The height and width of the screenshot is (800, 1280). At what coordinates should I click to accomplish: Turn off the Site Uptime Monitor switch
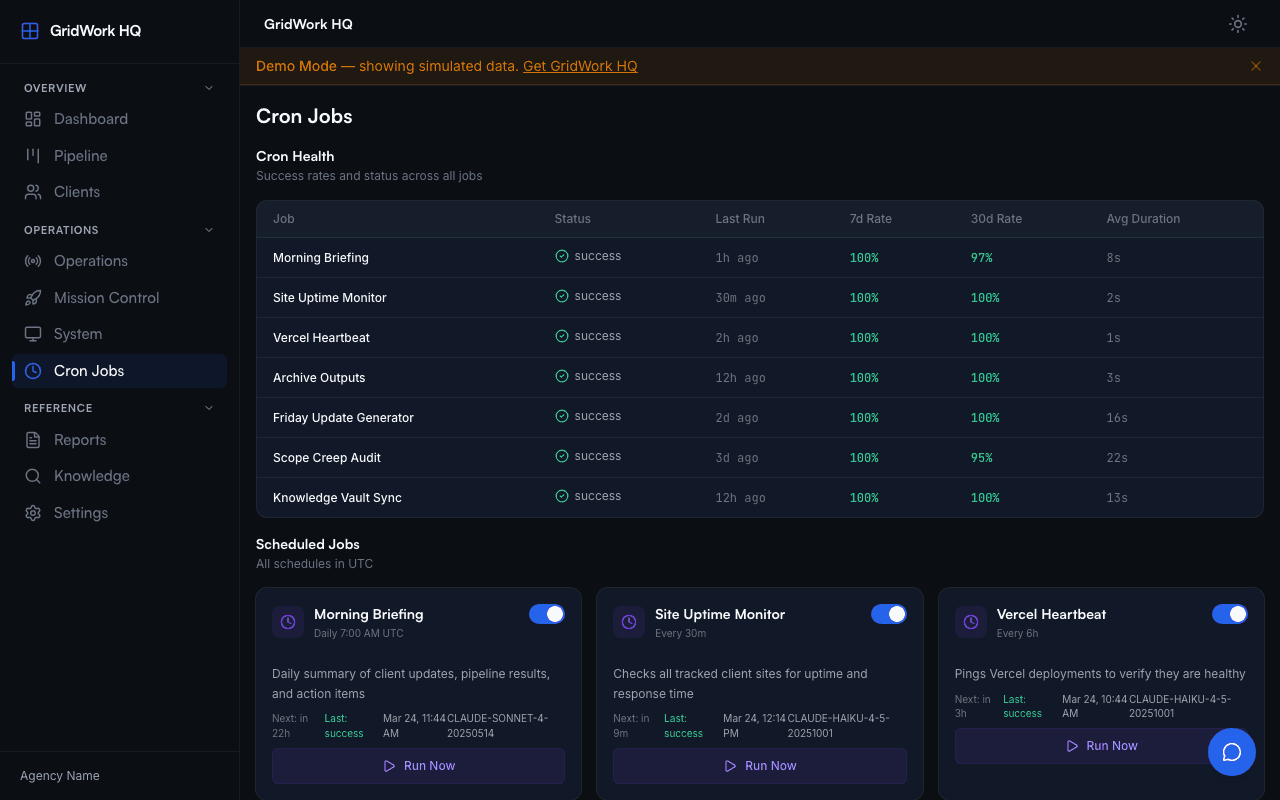click(889, 614)
